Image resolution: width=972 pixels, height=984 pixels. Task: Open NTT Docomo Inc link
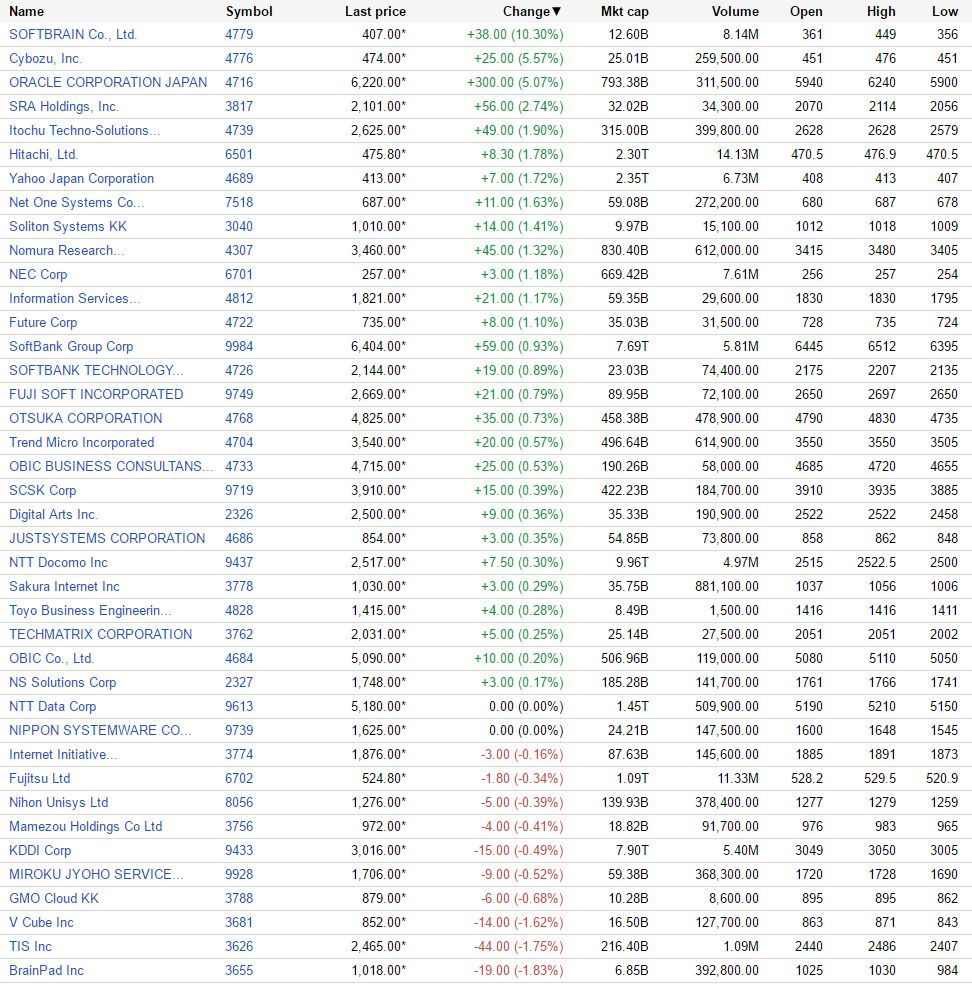(x=58, y=562)
